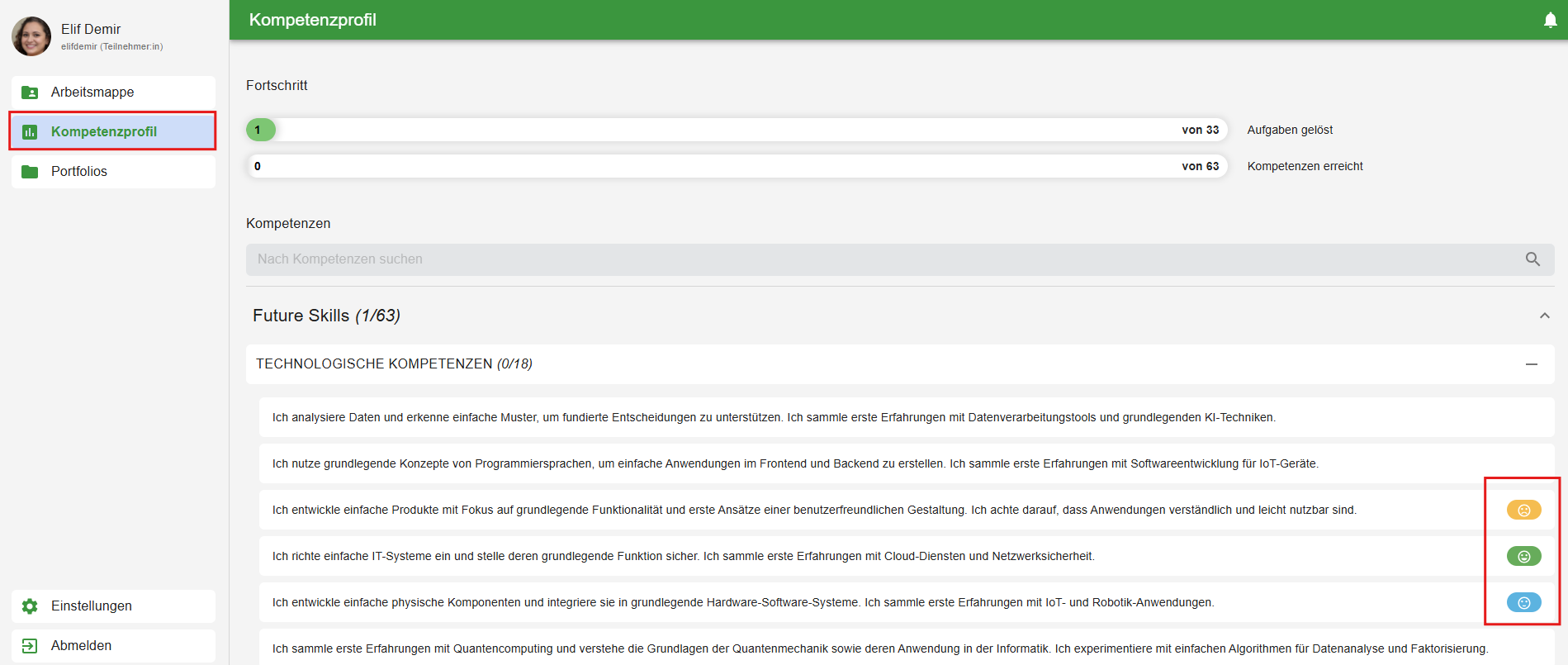Open the Quantencomputing competence statement
This screenshot has width=1568, height=665.
click(x=879, y=649)
